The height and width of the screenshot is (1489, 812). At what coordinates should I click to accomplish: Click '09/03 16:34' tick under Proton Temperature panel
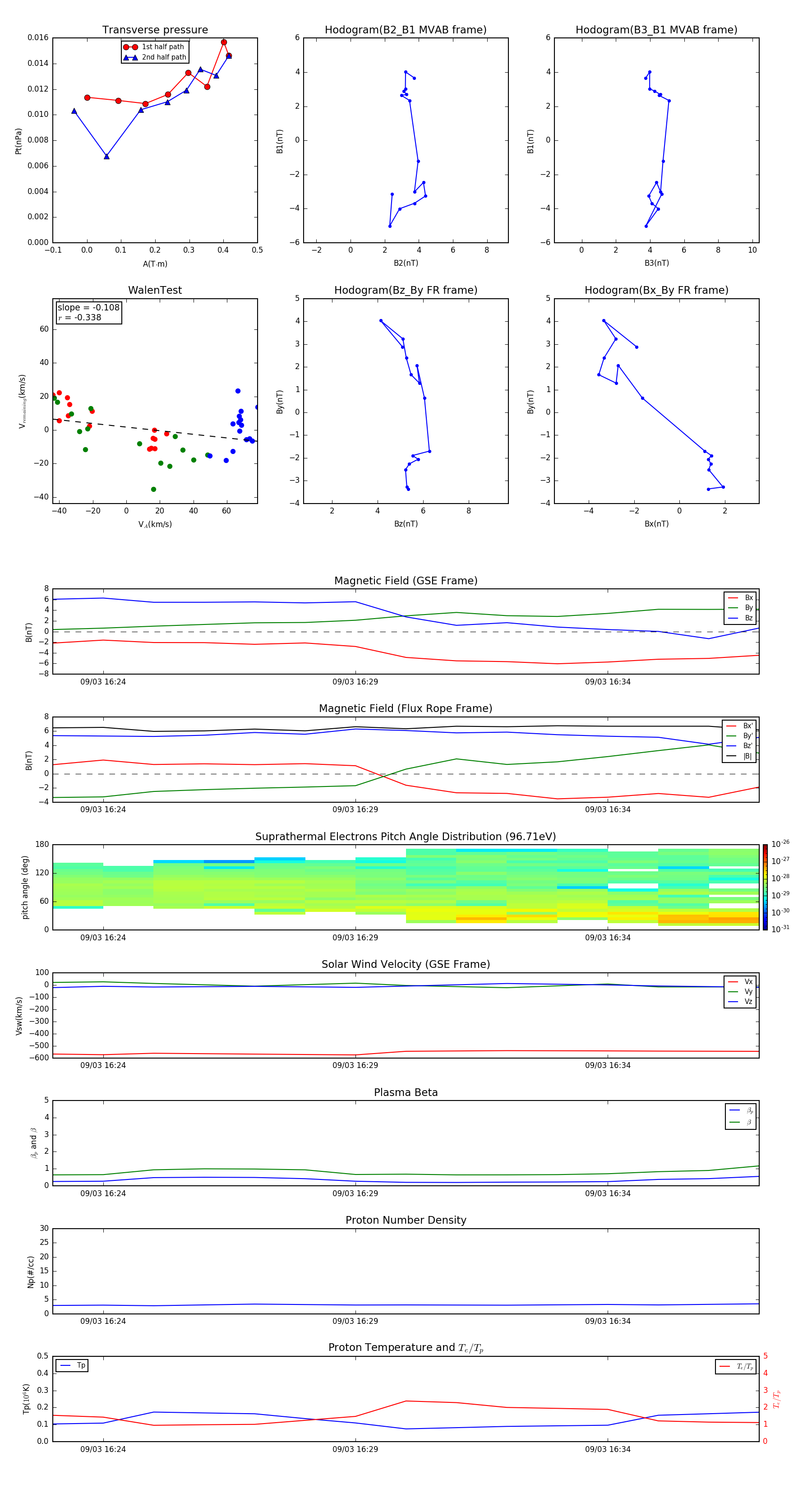[x=607, y=1449]
